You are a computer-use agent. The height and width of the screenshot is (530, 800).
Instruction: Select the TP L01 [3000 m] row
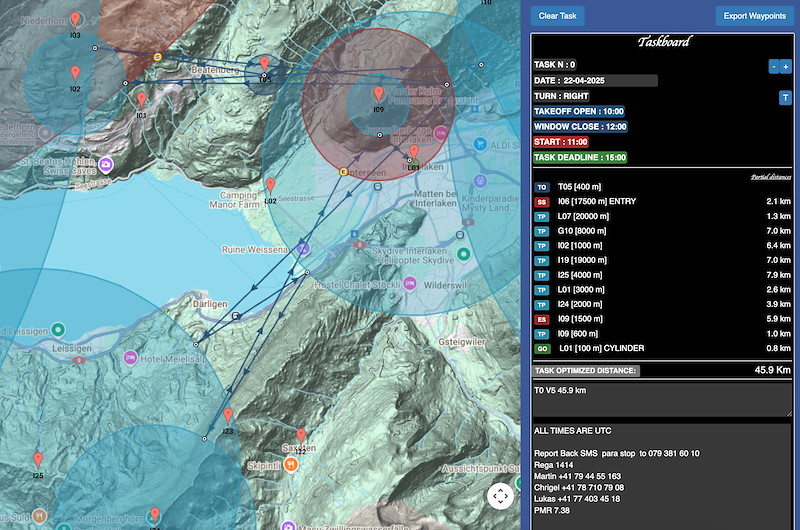coord(662,290)
